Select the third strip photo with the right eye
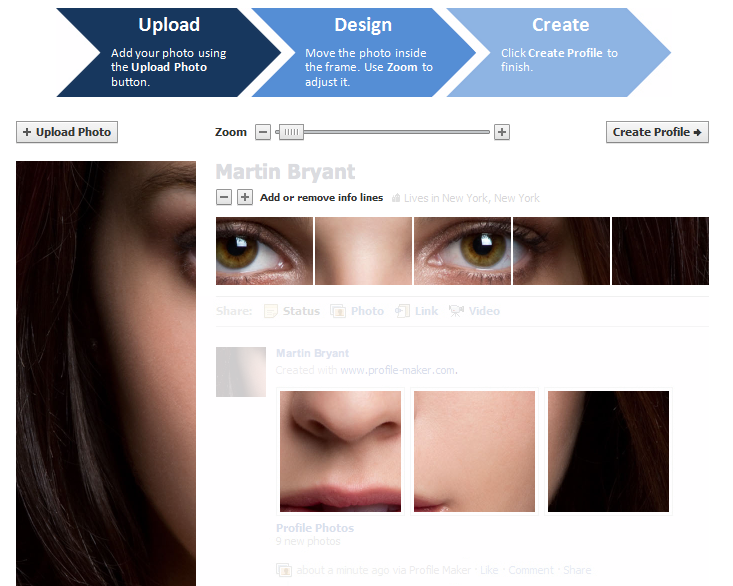Viewport: 733px width, 586px height. point(463,251)
